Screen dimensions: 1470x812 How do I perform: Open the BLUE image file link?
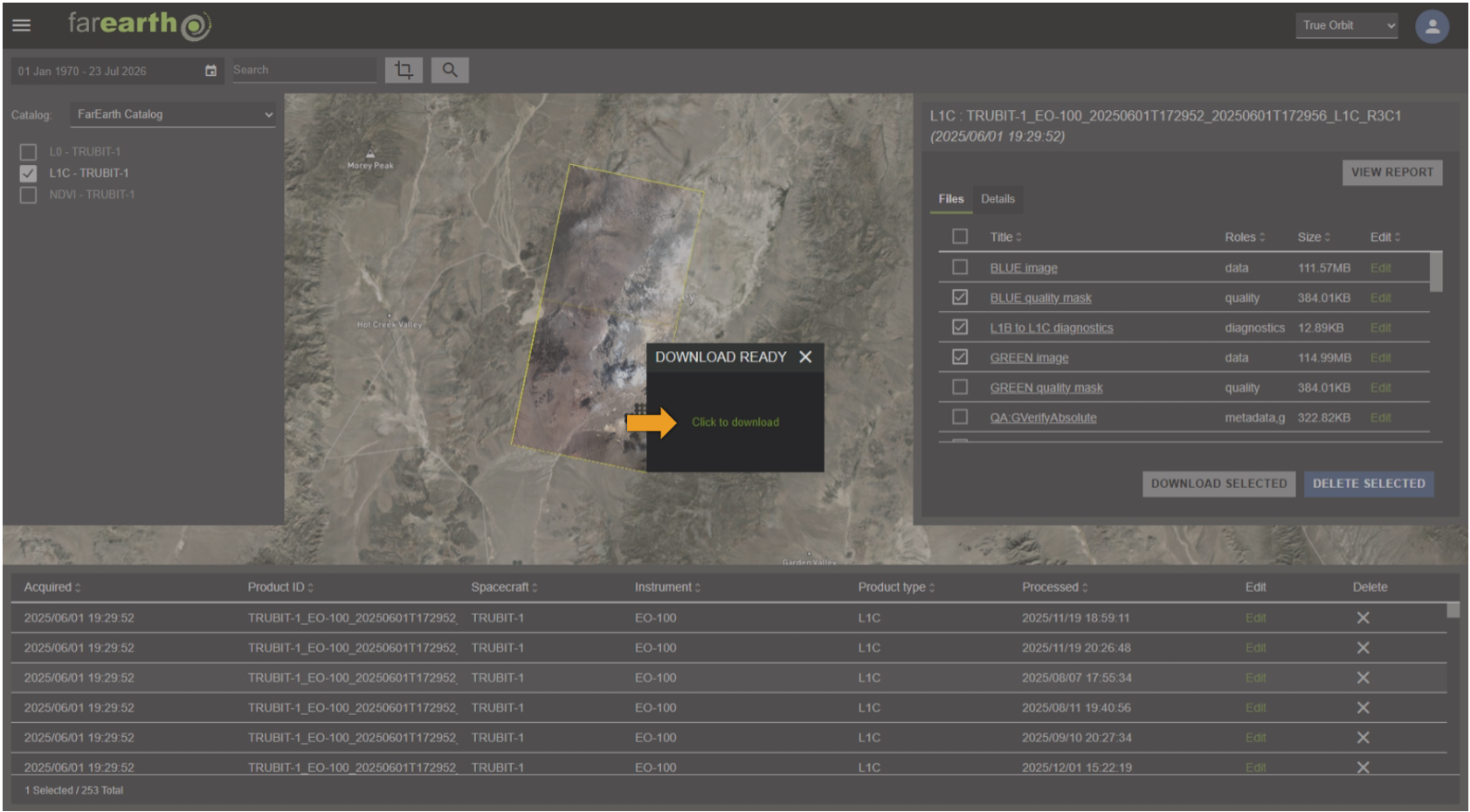click(1024, 268)
